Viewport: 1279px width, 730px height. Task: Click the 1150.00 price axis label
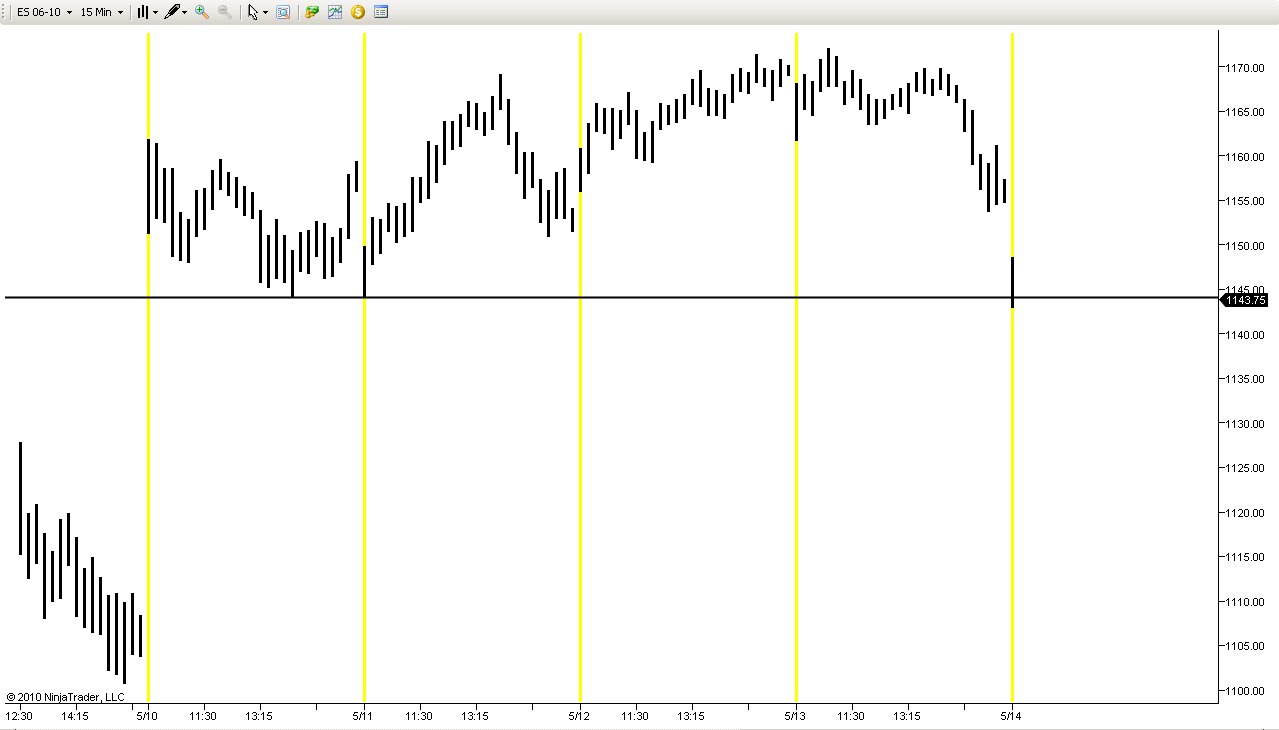(1247, 245)
